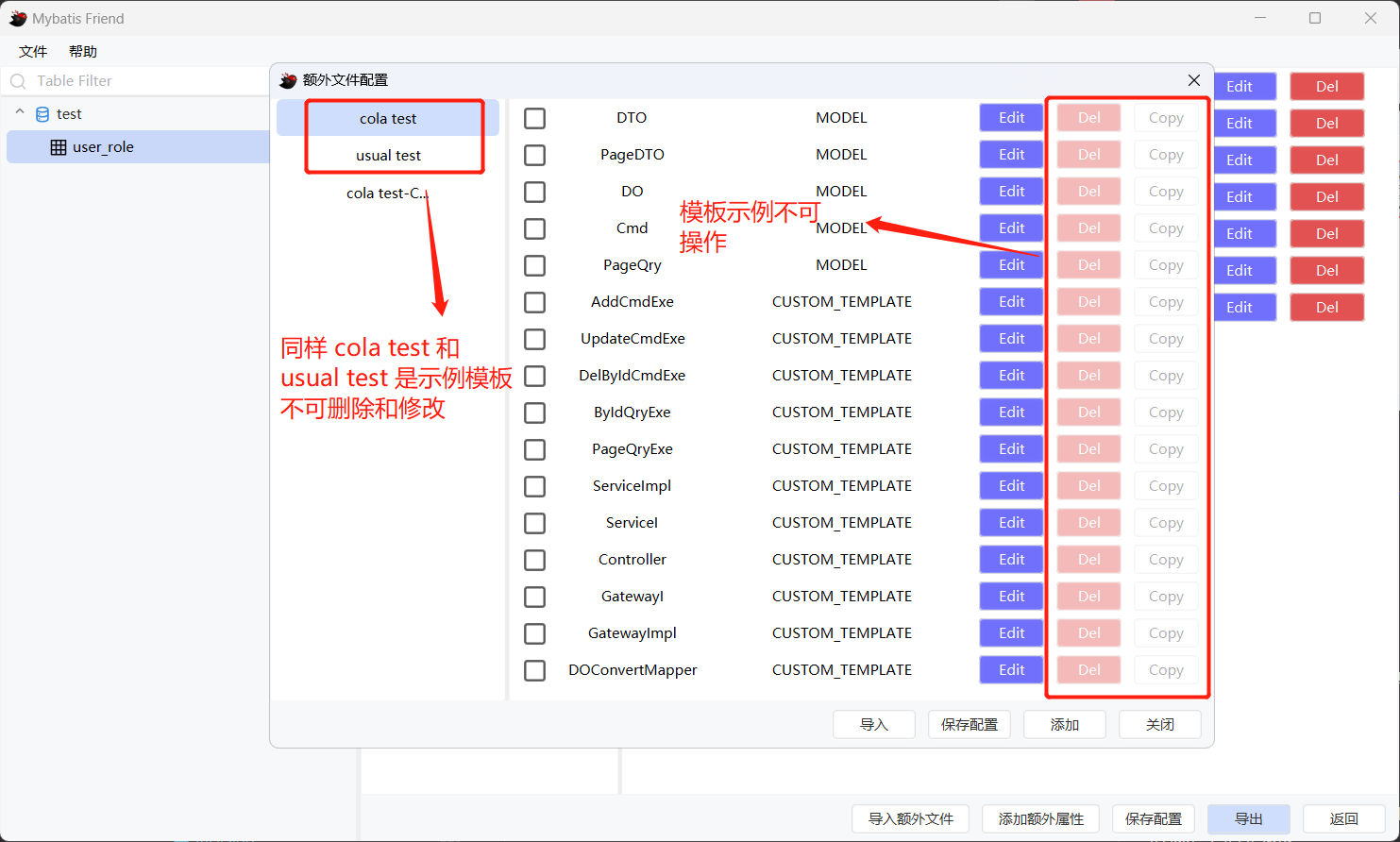Edit the GatewayImpl template
This screenshot has width=1400, height=842.
(x=1011, y=633)
